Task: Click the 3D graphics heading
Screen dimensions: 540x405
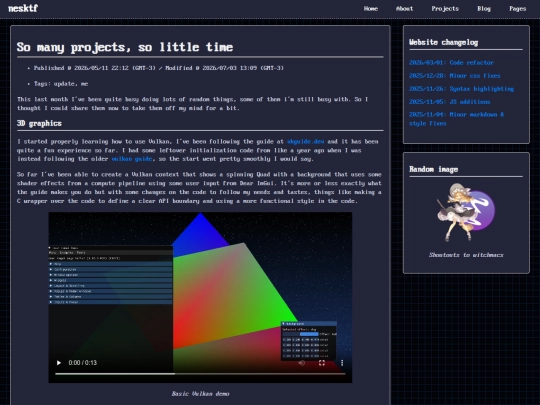Action: 39,123
